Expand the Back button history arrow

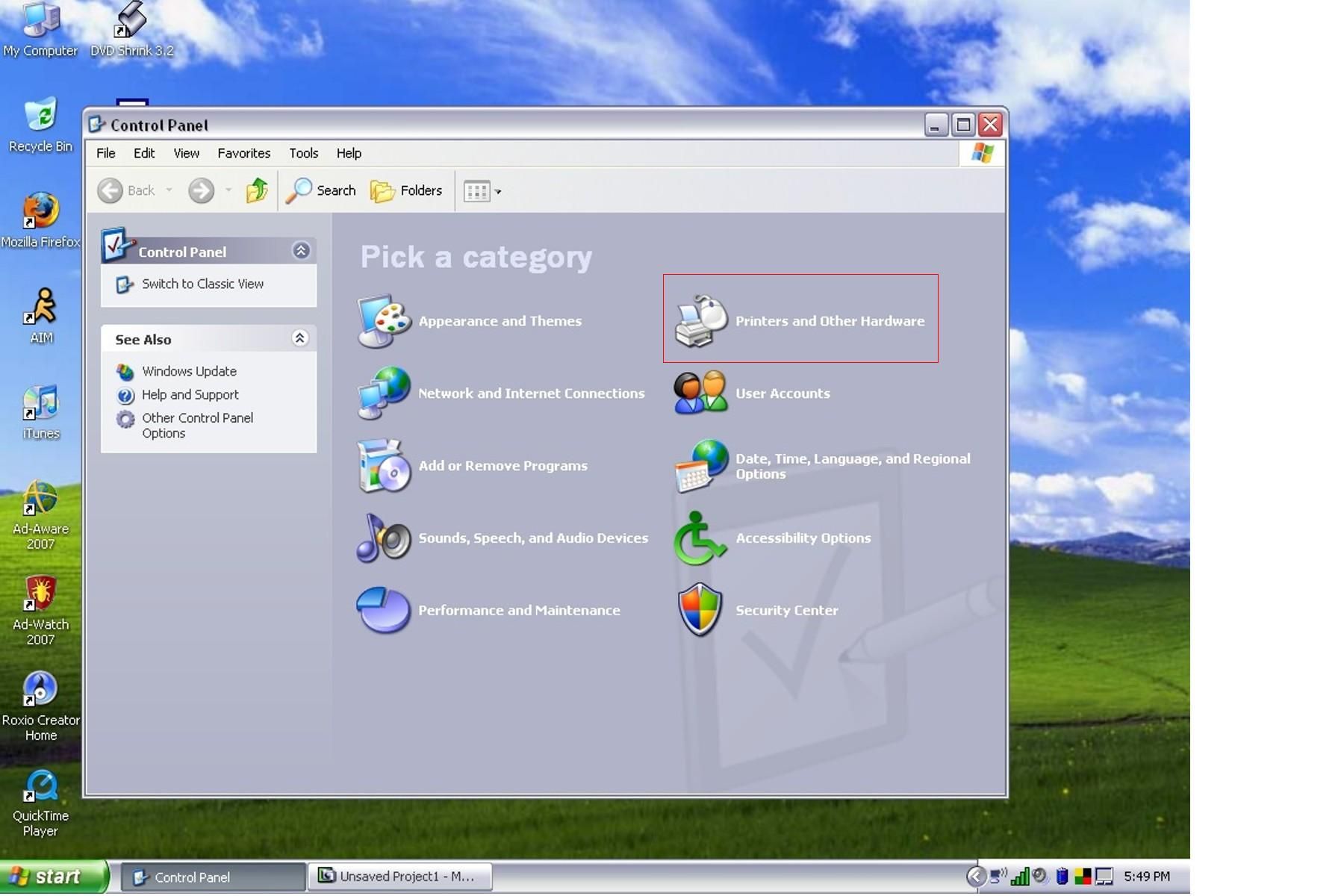coord(168,190)
